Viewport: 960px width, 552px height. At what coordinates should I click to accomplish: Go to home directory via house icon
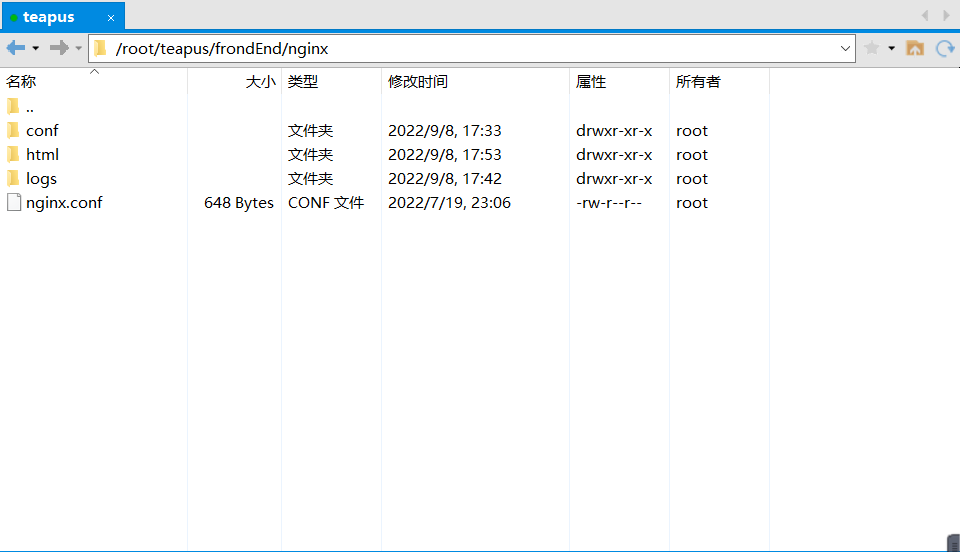(x=915, y=48)
